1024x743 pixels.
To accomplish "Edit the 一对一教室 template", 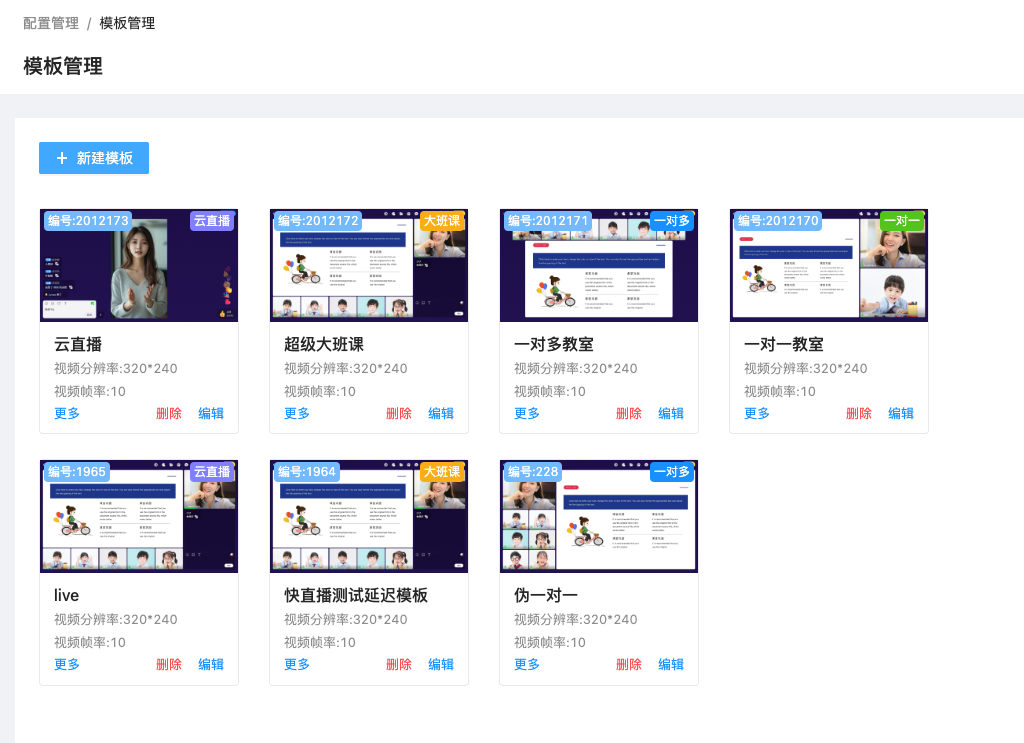I will (901, 413).
